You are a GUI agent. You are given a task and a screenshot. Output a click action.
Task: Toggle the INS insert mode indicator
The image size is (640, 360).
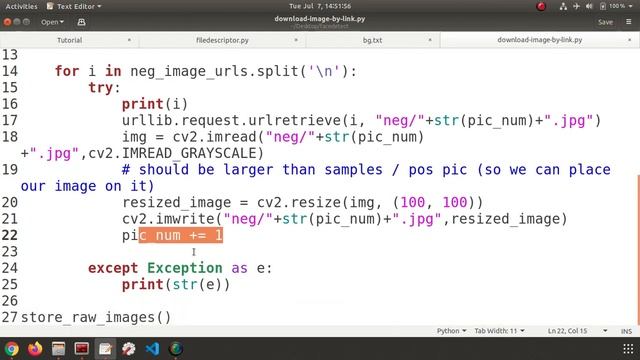tap(626, 331)
